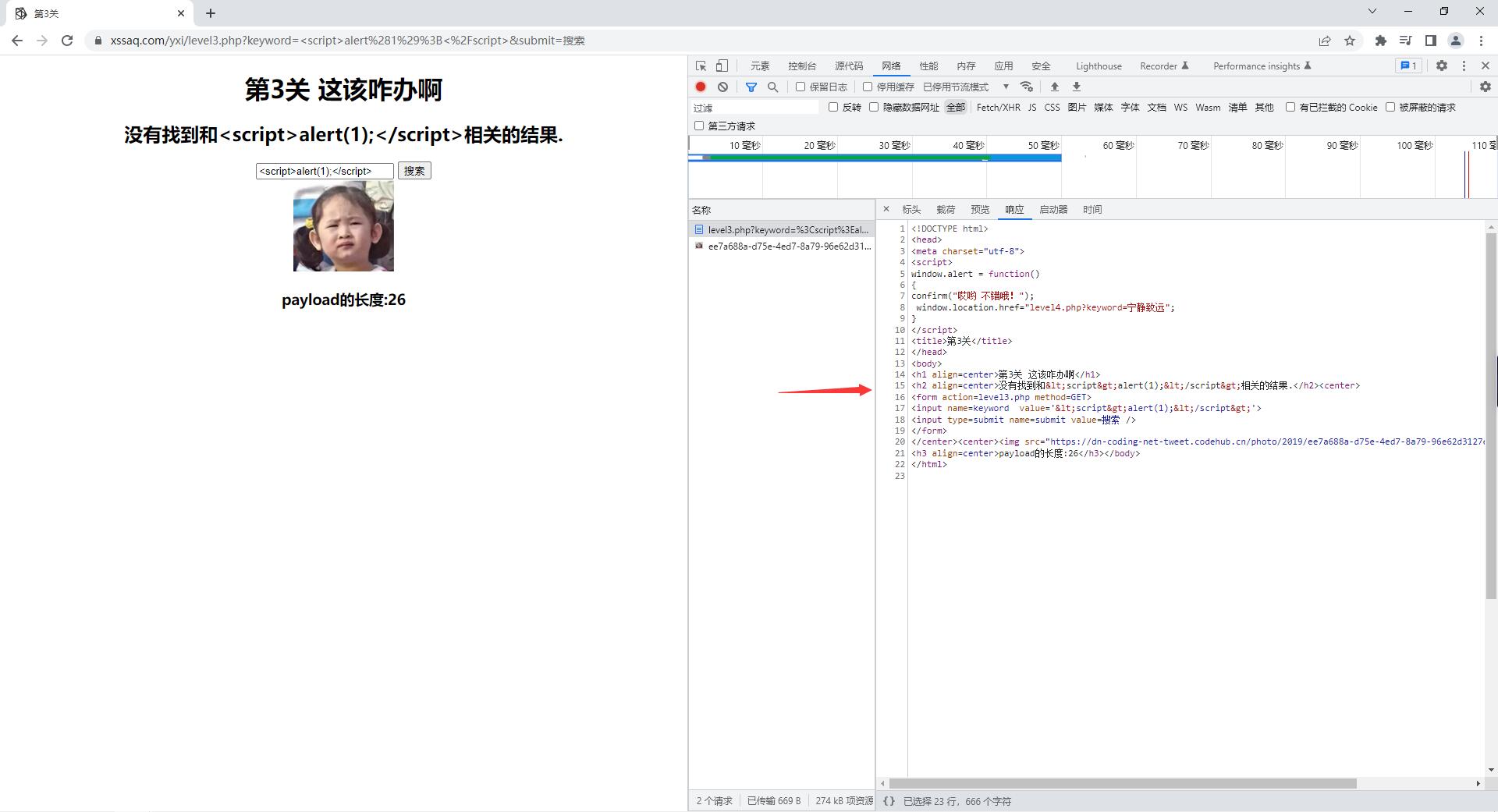Toggle device toolbar emulation icon
This screenshot has height=812, width=1498.
tap(722, 66)
